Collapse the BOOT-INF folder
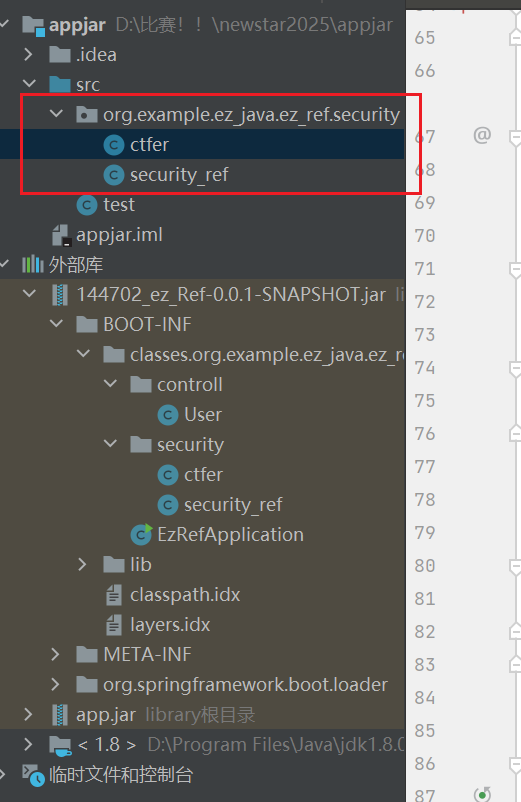The image size is (521, 802). coord(56,324)
